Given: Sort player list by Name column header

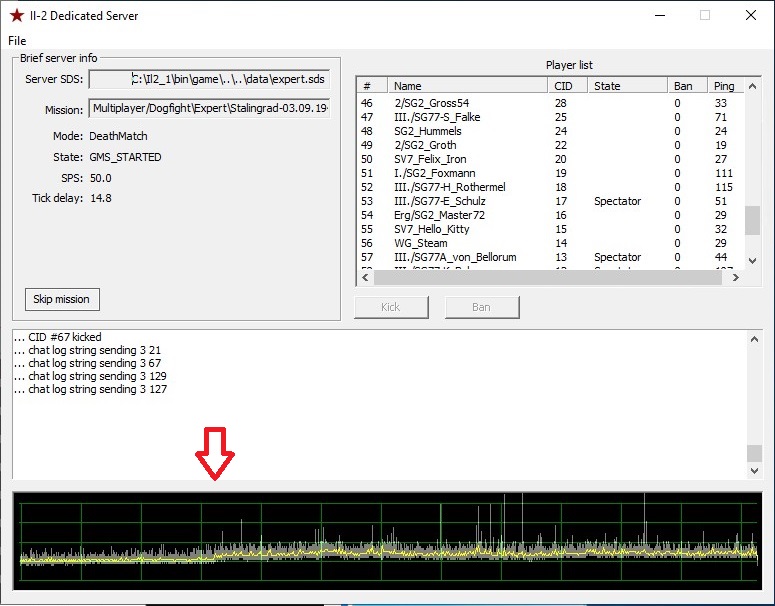Looking at the screenshot, I should coord(467,86).
